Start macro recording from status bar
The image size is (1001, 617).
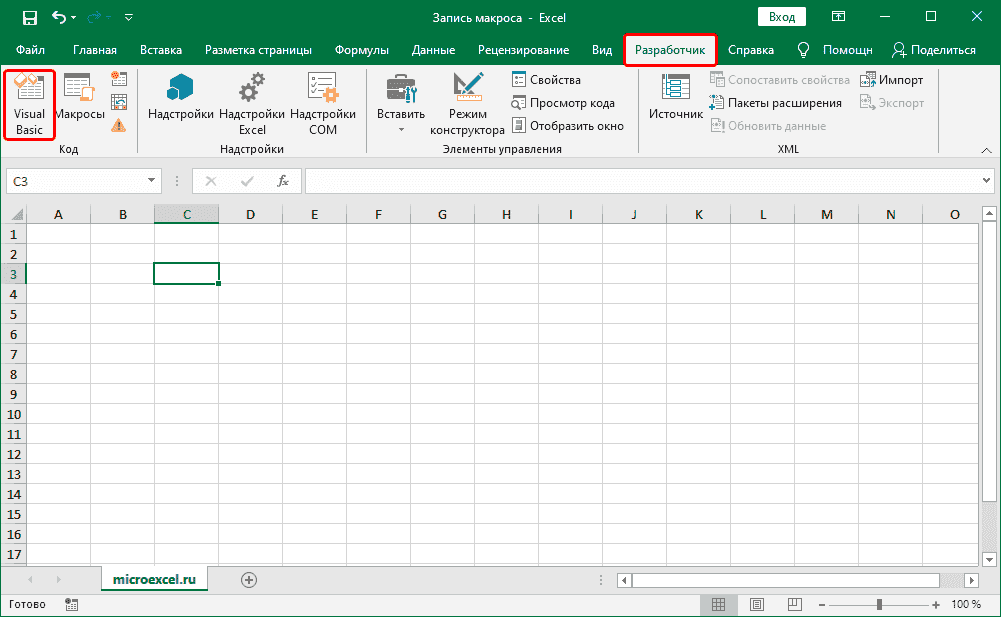tap(71, 604)
